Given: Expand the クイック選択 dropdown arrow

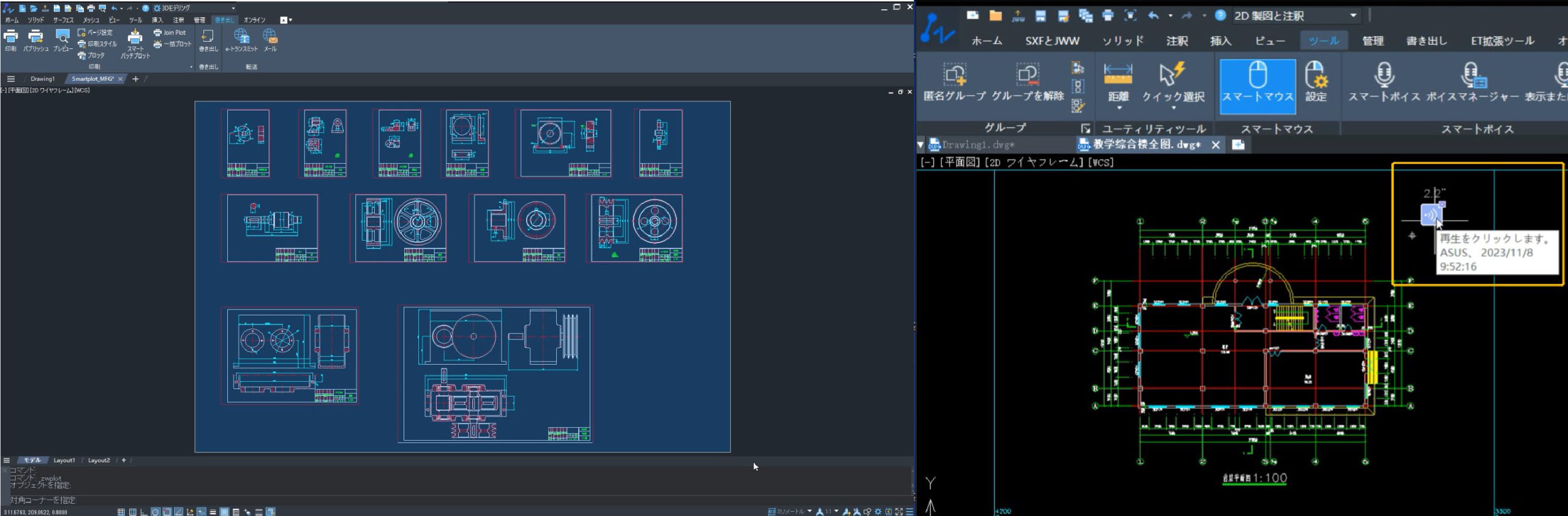Looking at the screenshot, I should tap(1173, 108).
